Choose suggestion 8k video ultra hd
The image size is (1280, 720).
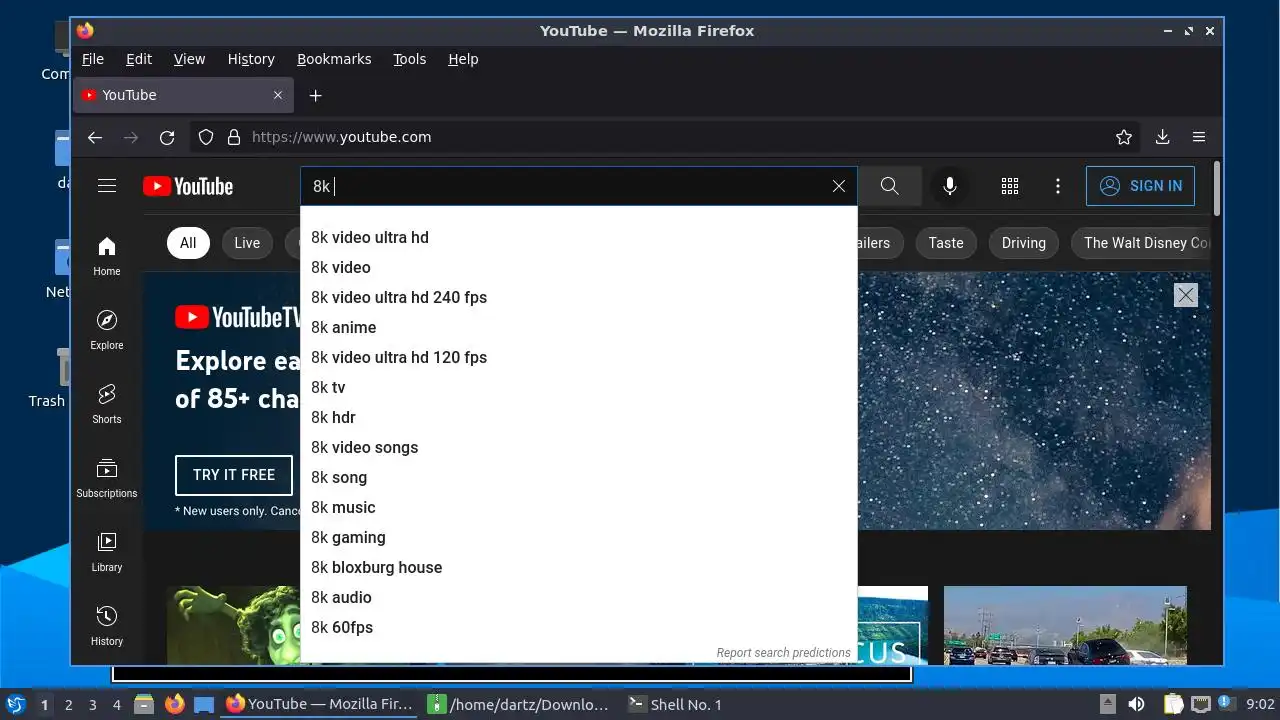[x=579, y=237]
